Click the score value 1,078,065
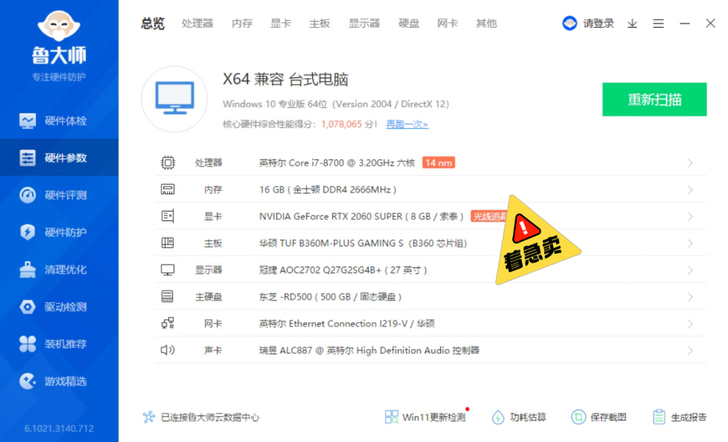The height and width of the screenshot is (442, 728). click(x=341, y=124)
